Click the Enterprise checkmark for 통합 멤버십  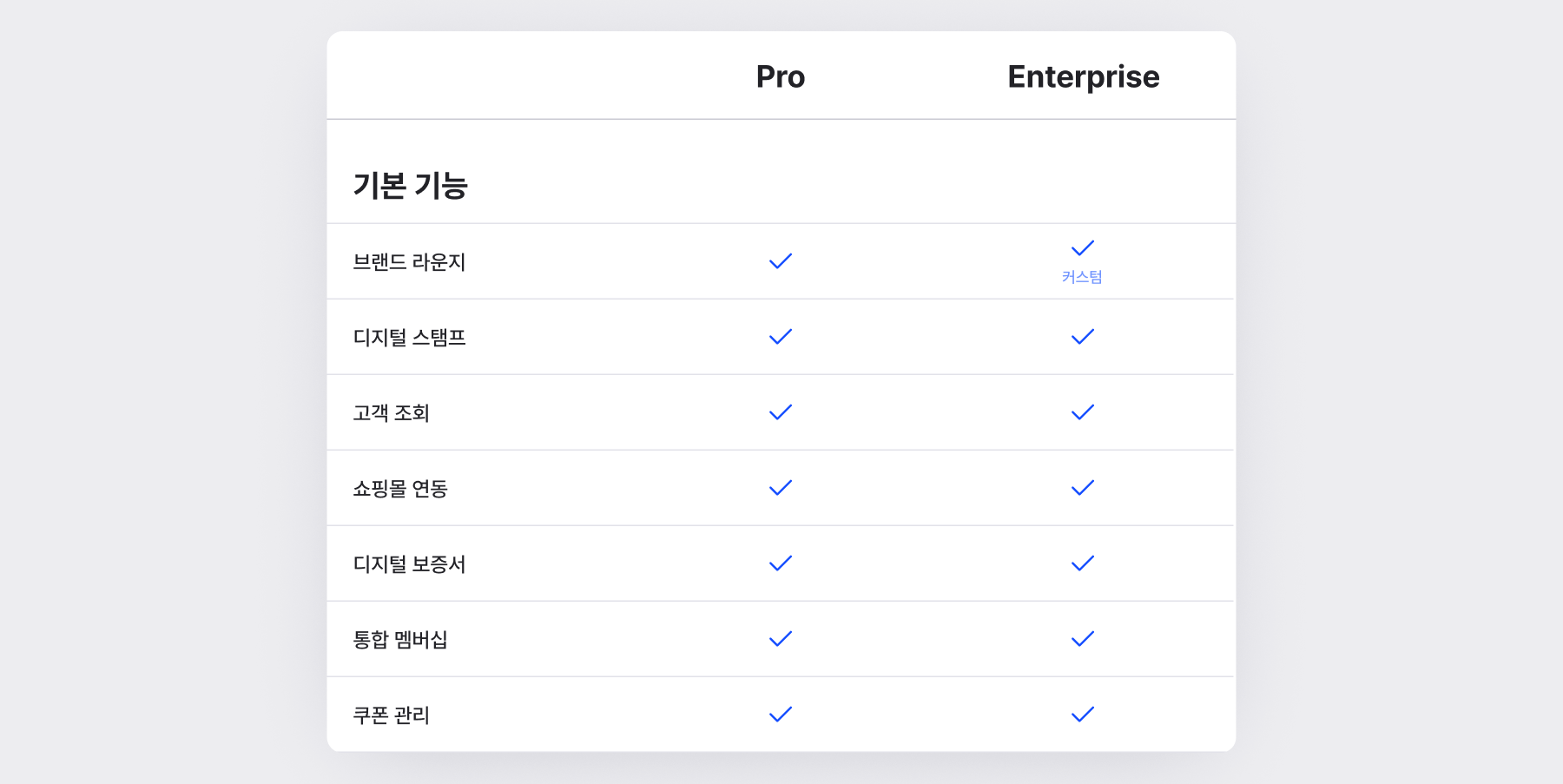[1083, 639]
